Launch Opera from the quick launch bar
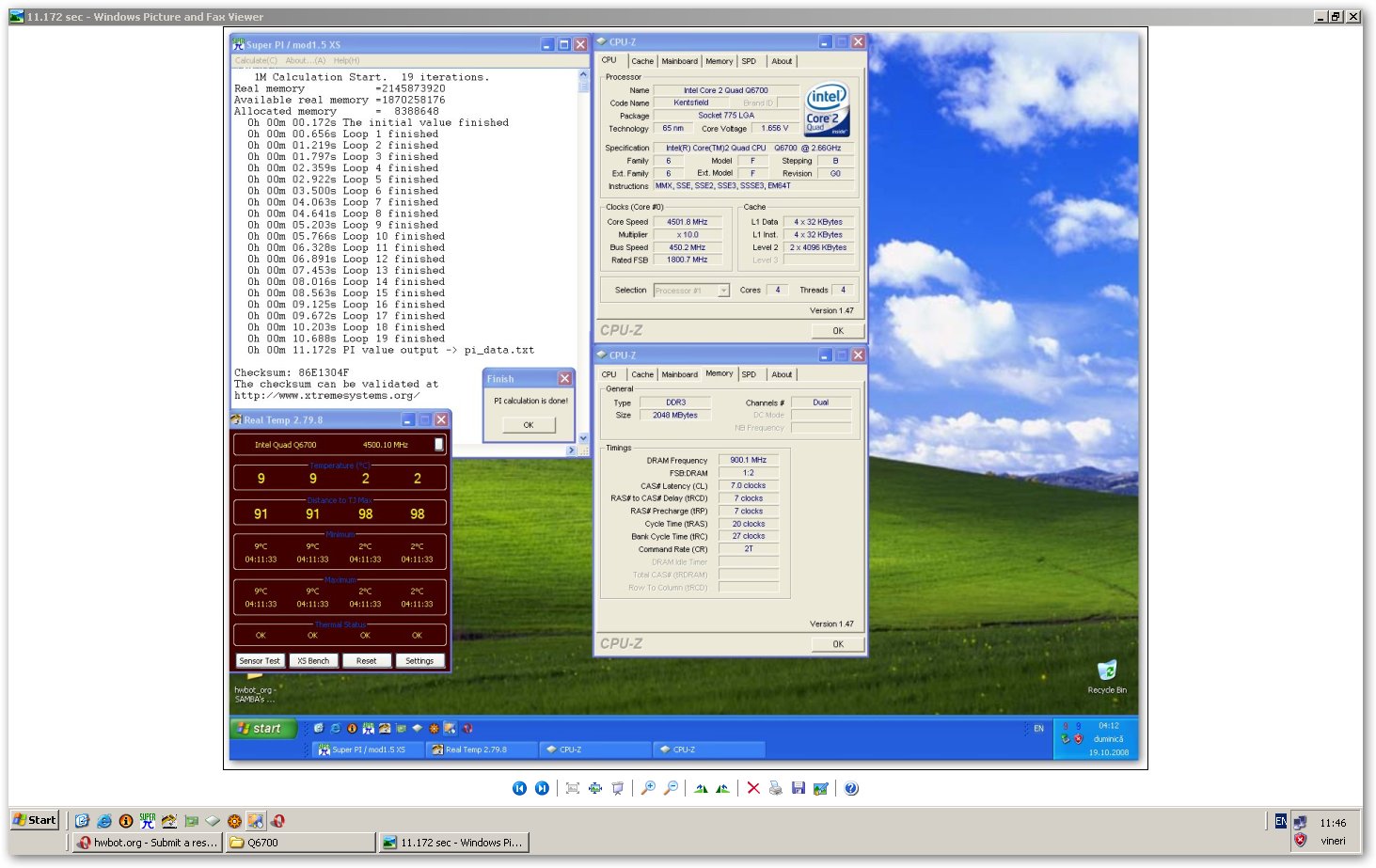The image size is (1376, 868). click(277, 820)
